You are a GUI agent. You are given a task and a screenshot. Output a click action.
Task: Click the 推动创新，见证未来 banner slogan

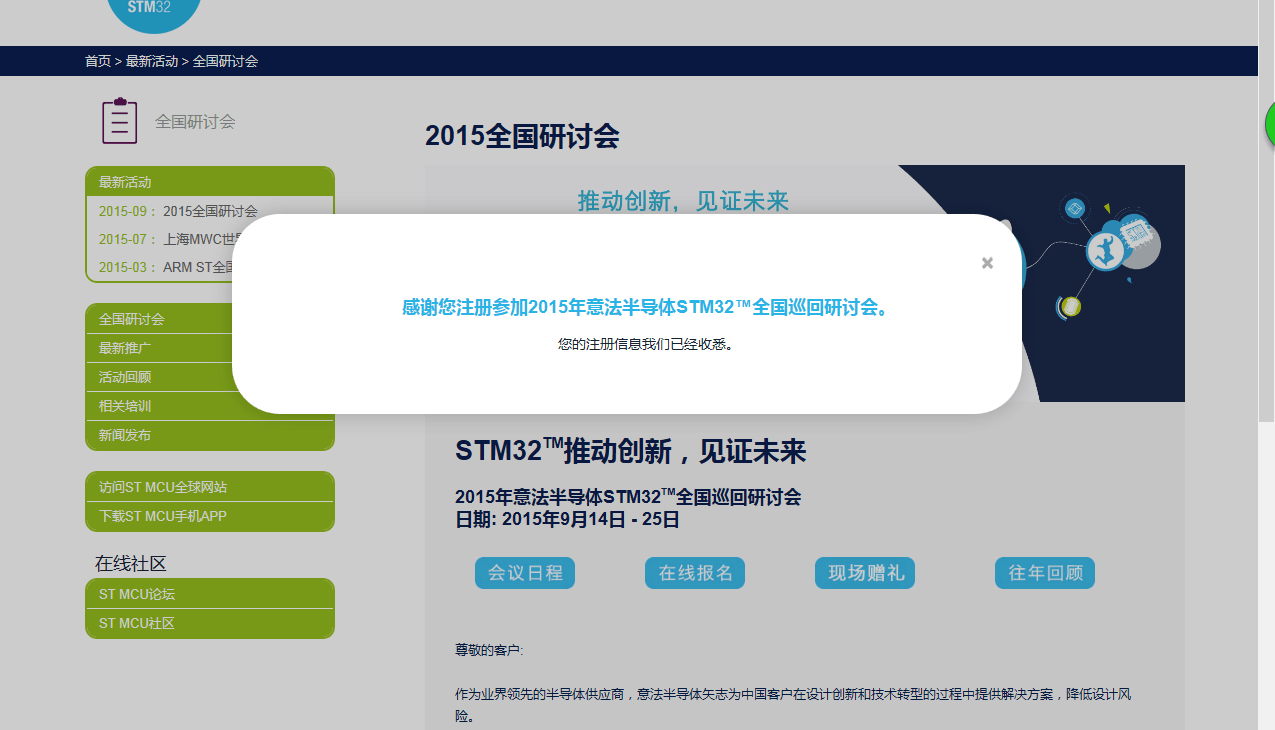point(683,201)
